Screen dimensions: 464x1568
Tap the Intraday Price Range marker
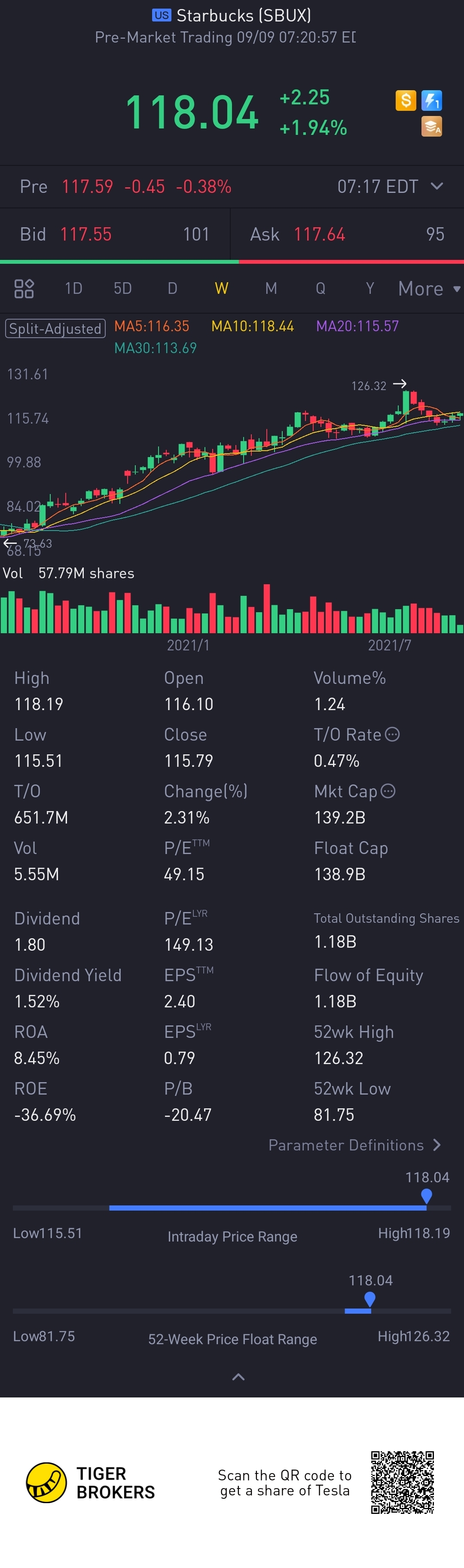click(426, 1196)
